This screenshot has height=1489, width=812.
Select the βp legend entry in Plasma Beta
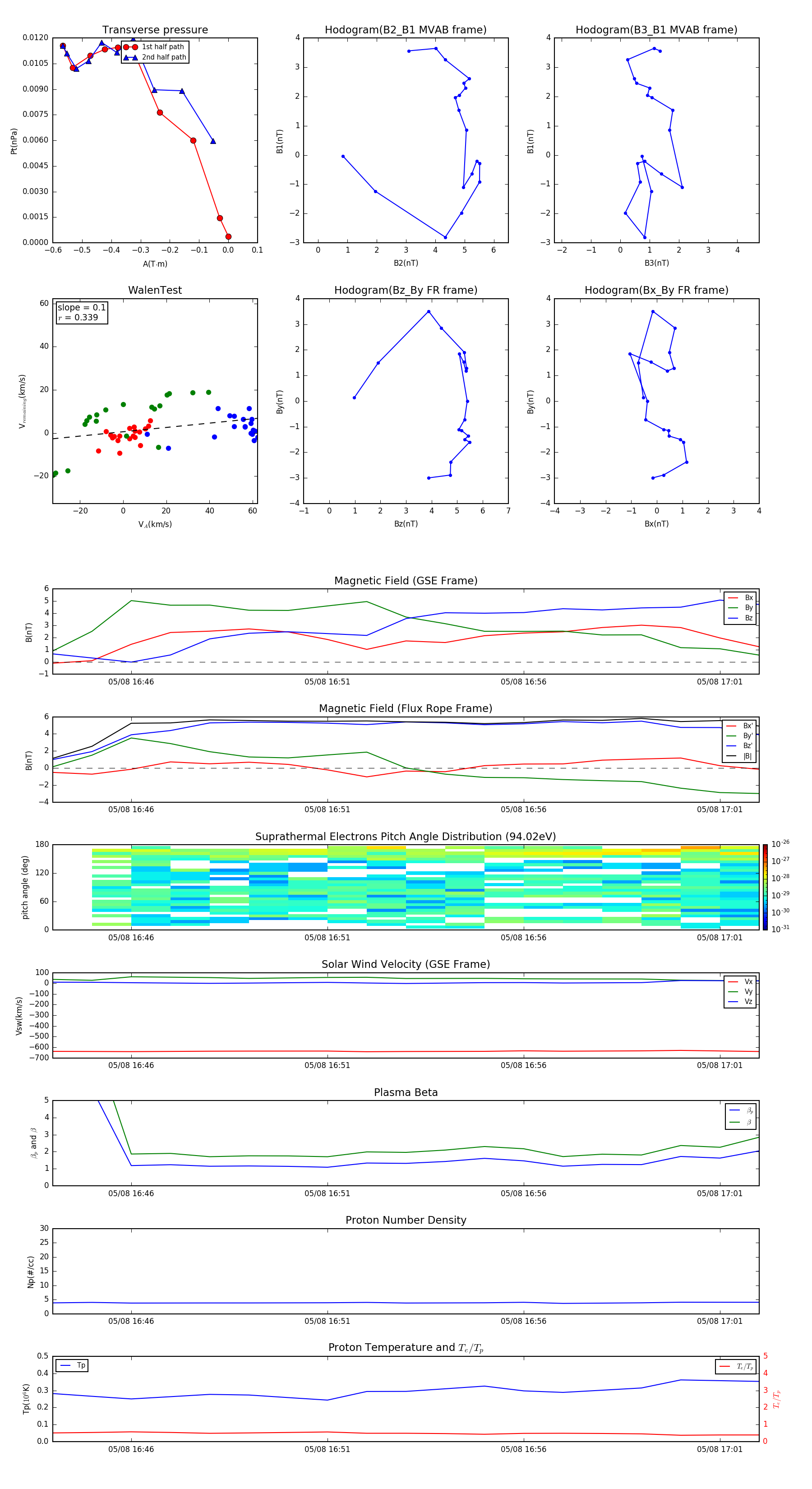coord(742,1110)
